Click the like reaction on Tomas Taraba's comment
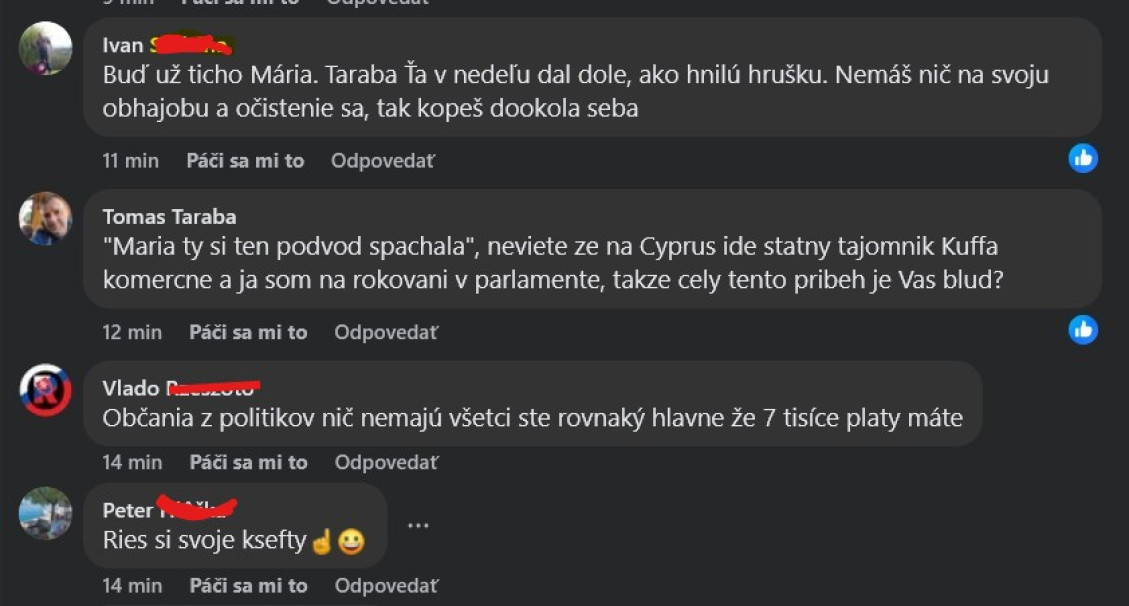 1083,329
